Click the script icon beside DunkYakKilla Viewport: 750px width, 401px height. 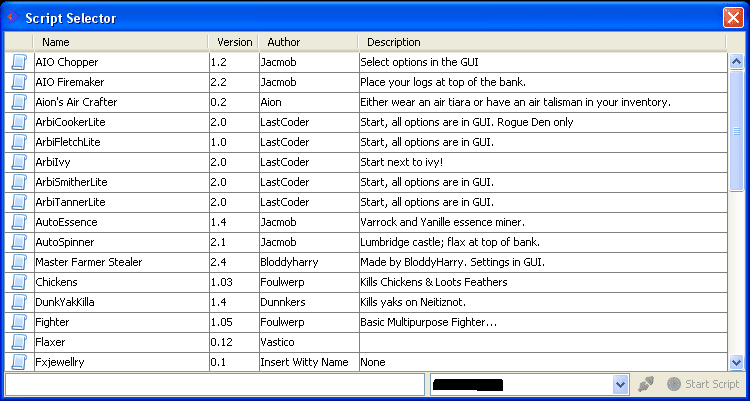pyautogui.click(x=19, y=302)
